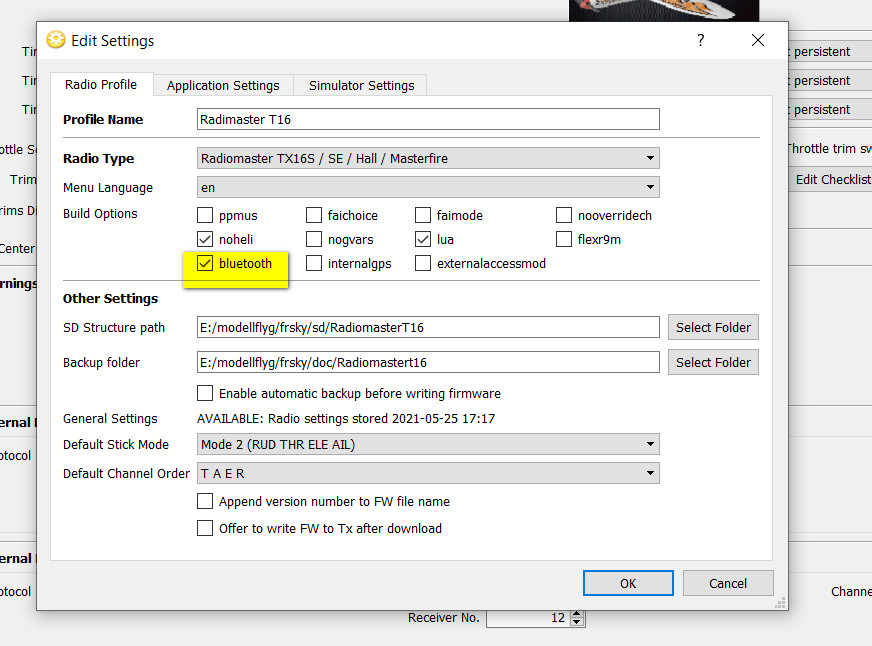Select the Radio Profile tab
The height and width of the screenshot is (646, 872).
(x=101, y=85)
